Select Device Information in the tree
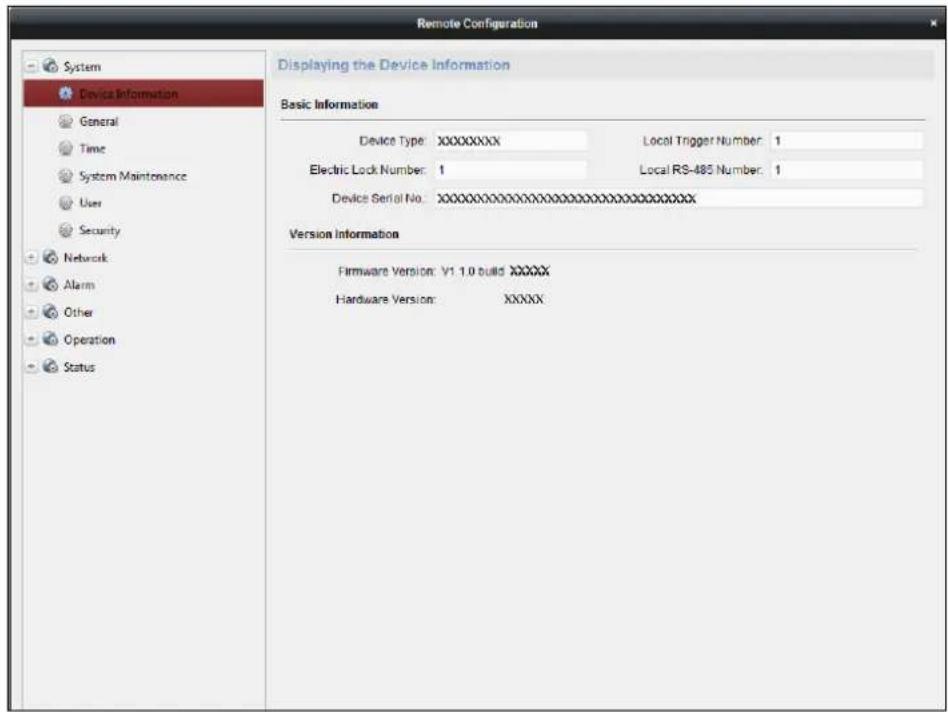This screenshot has width=948, height=712. pos(143,94)
